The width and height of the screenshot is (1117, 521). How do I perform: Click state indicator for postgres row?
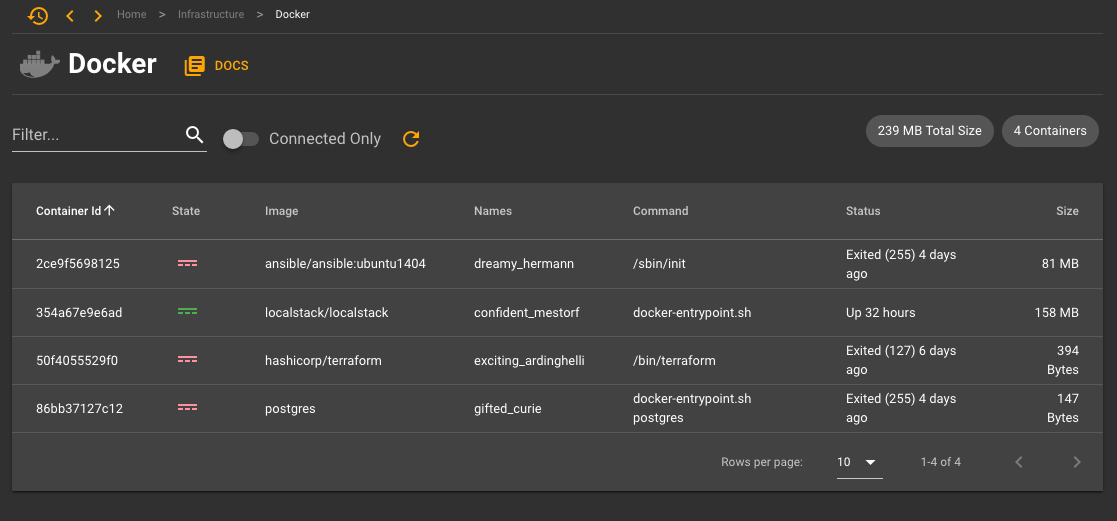(187, 408)
